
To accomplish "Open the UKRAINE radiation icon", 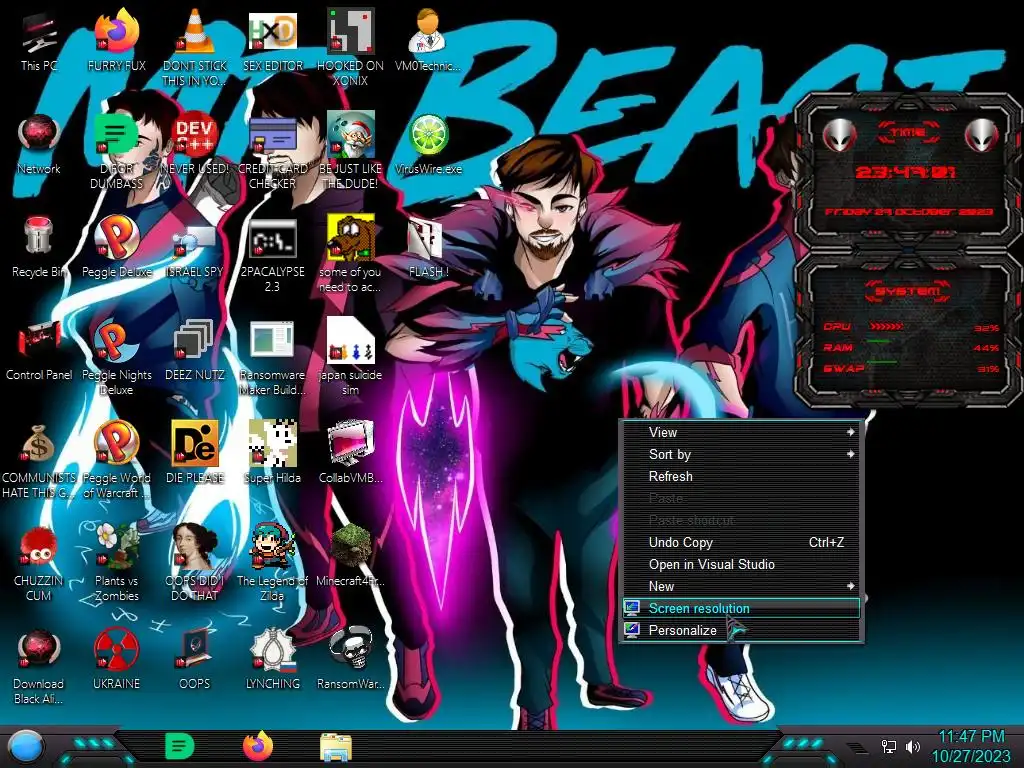I will pyautogui.click(x=116, y=650).
